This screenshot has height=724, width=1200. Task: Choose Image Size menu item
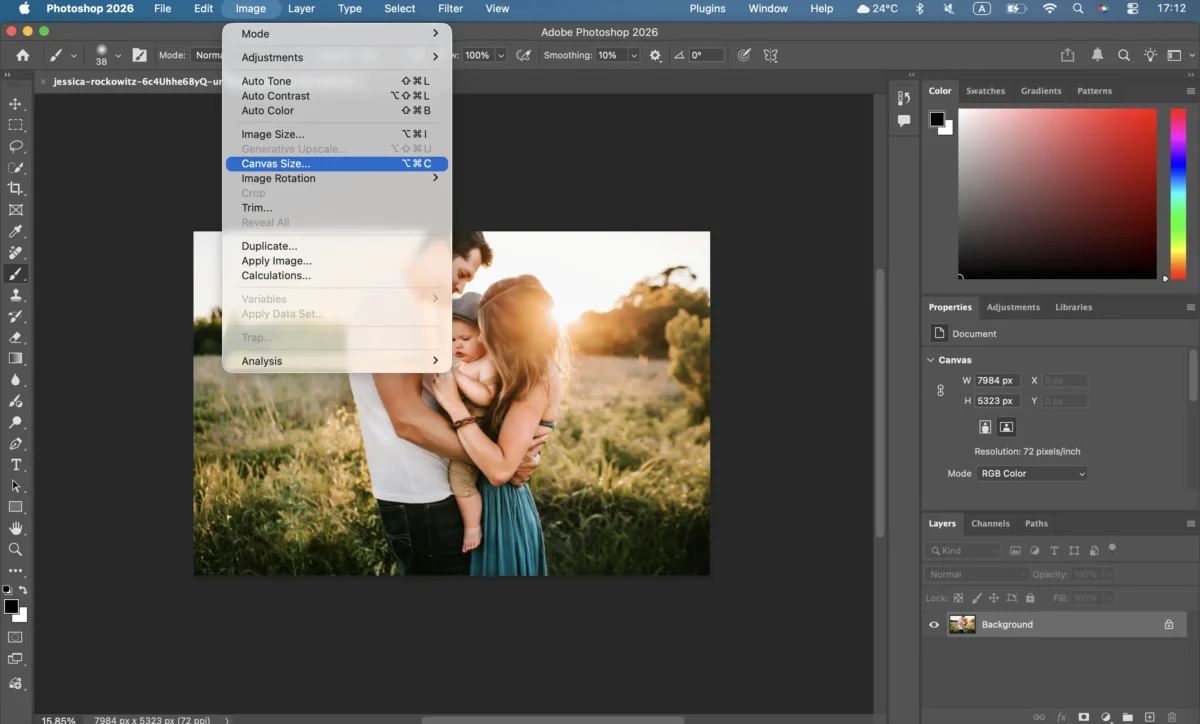[x=337, y=134]
